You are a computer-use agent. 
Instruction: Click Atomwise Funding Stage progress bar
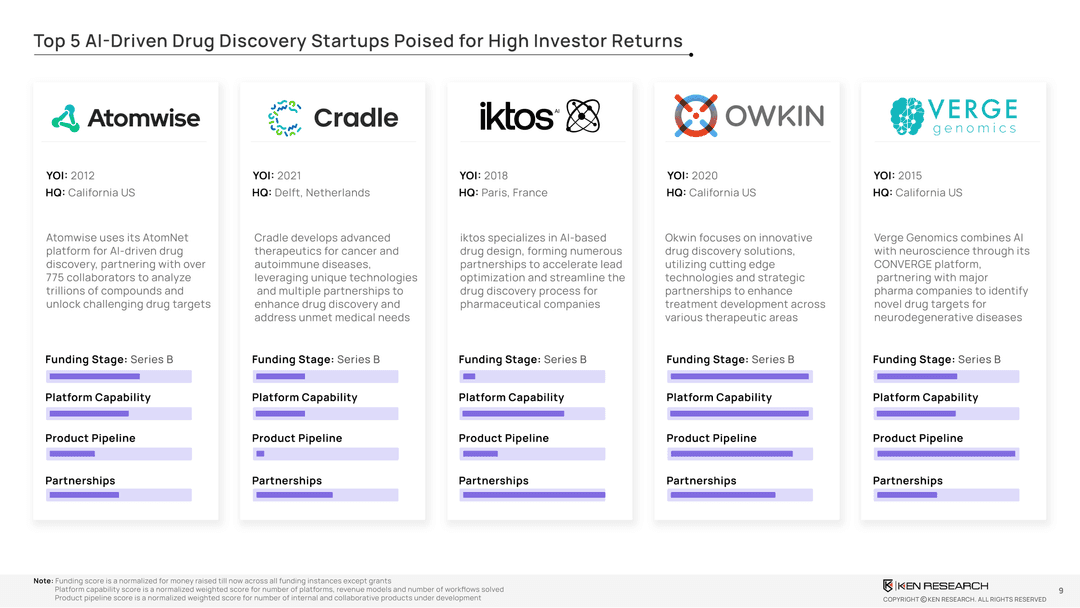pos(118,376)
